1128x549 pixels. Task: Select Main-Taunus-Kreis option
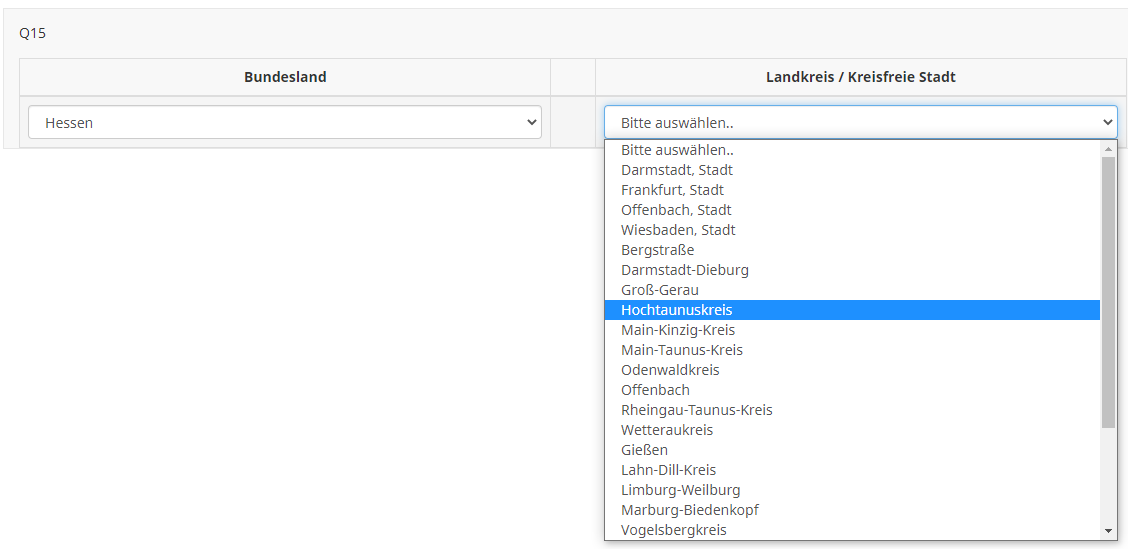(681, 350)
